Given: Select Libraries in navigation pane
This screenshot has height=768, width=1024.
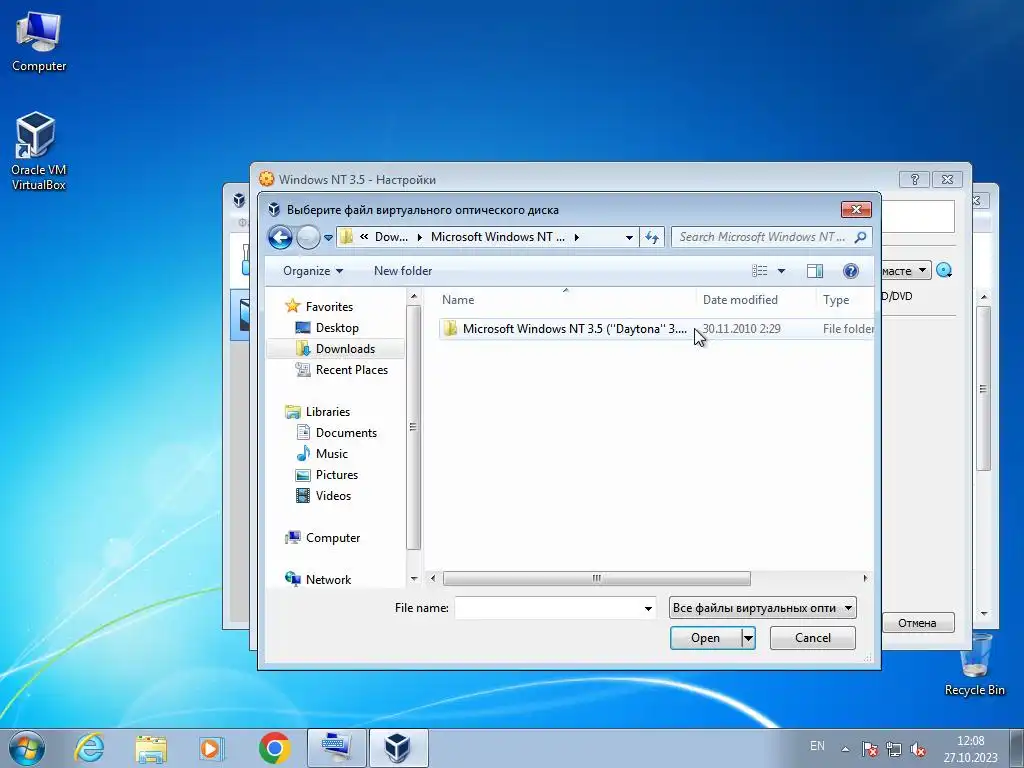Looking at the screenshot, I should (x=318, y=411).
